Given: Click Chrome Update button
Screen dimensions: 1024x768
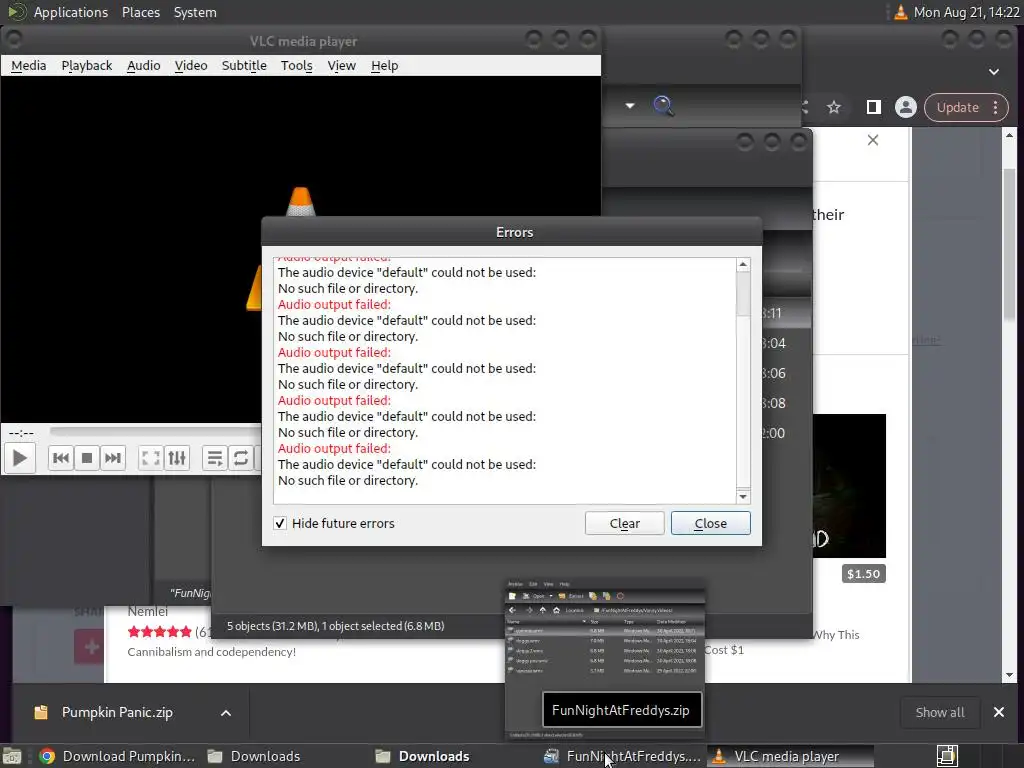Looking at the screenshot, I should pyautogui.click(x=957, y=107).
